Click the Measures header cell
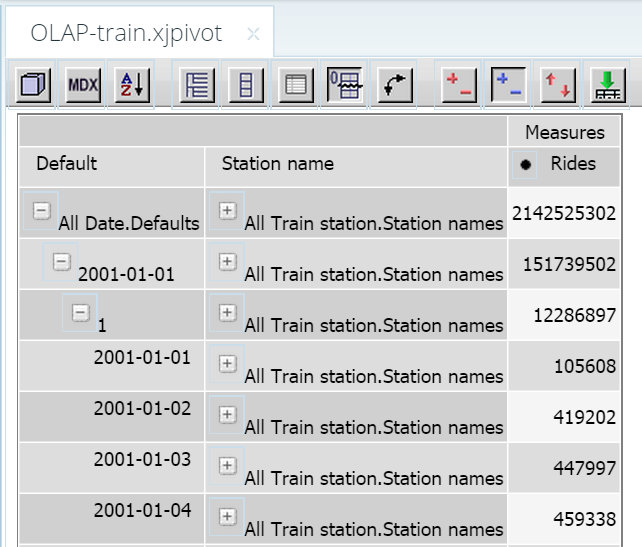This screenshot has width=642, height=547. 565,132
